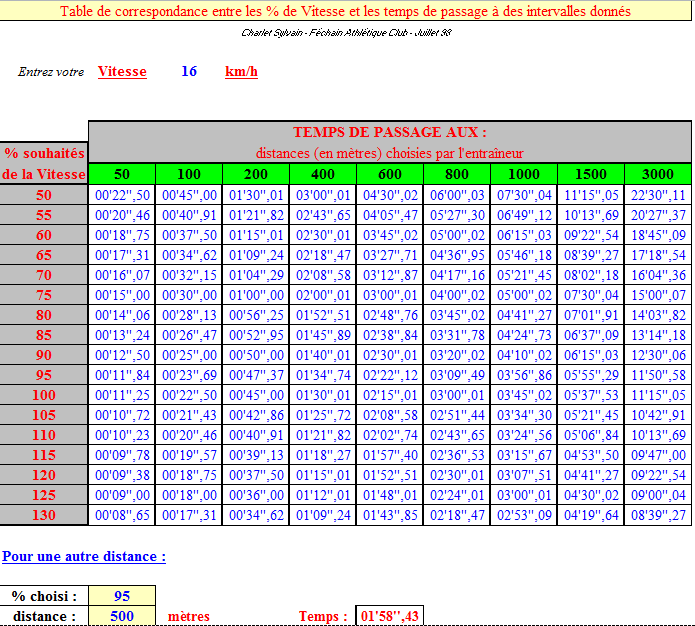The width and height of the screenshot is (695, 626).
Task: Click the 130 percent row header
Action: (44, 515)
